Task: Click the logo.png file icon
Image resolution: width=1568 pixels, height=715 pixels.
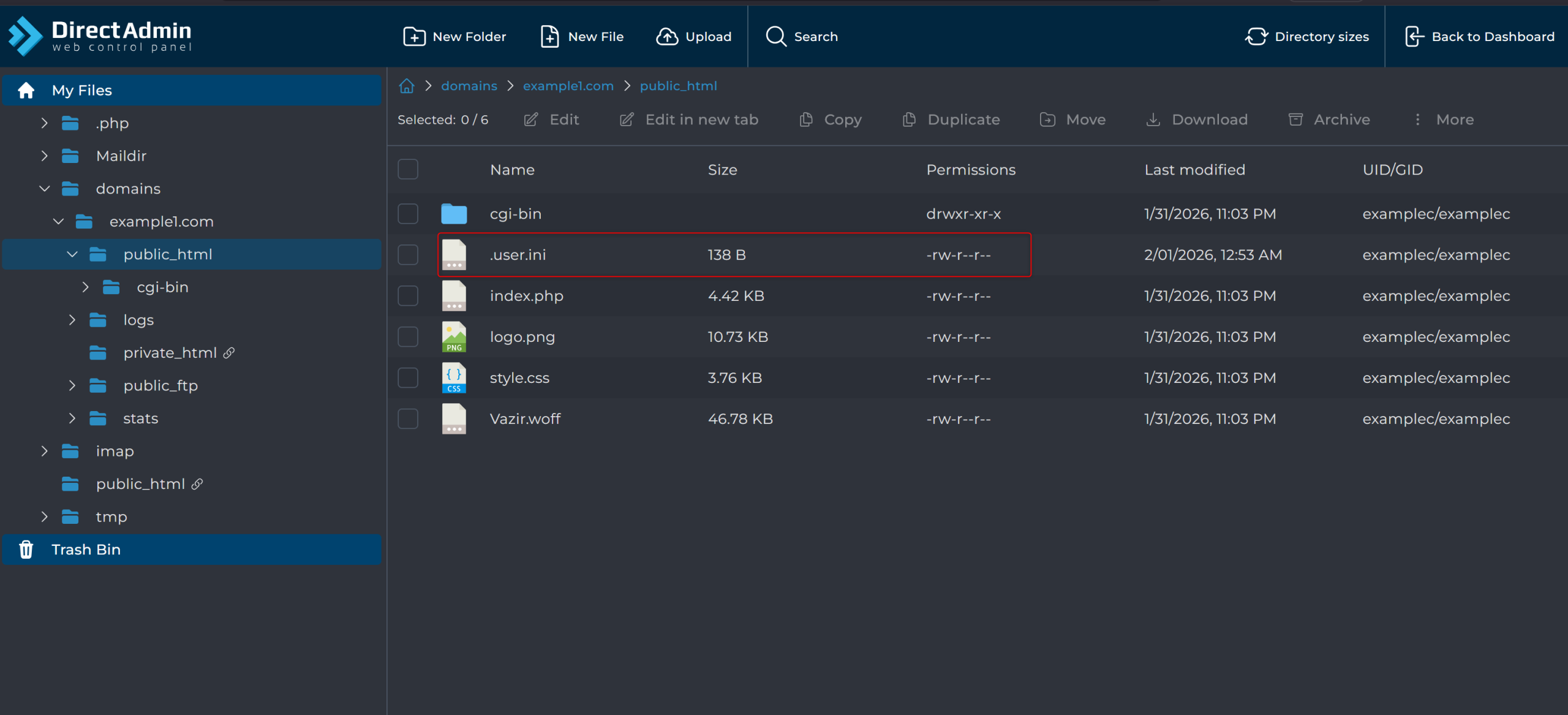Action: point(454,337)
